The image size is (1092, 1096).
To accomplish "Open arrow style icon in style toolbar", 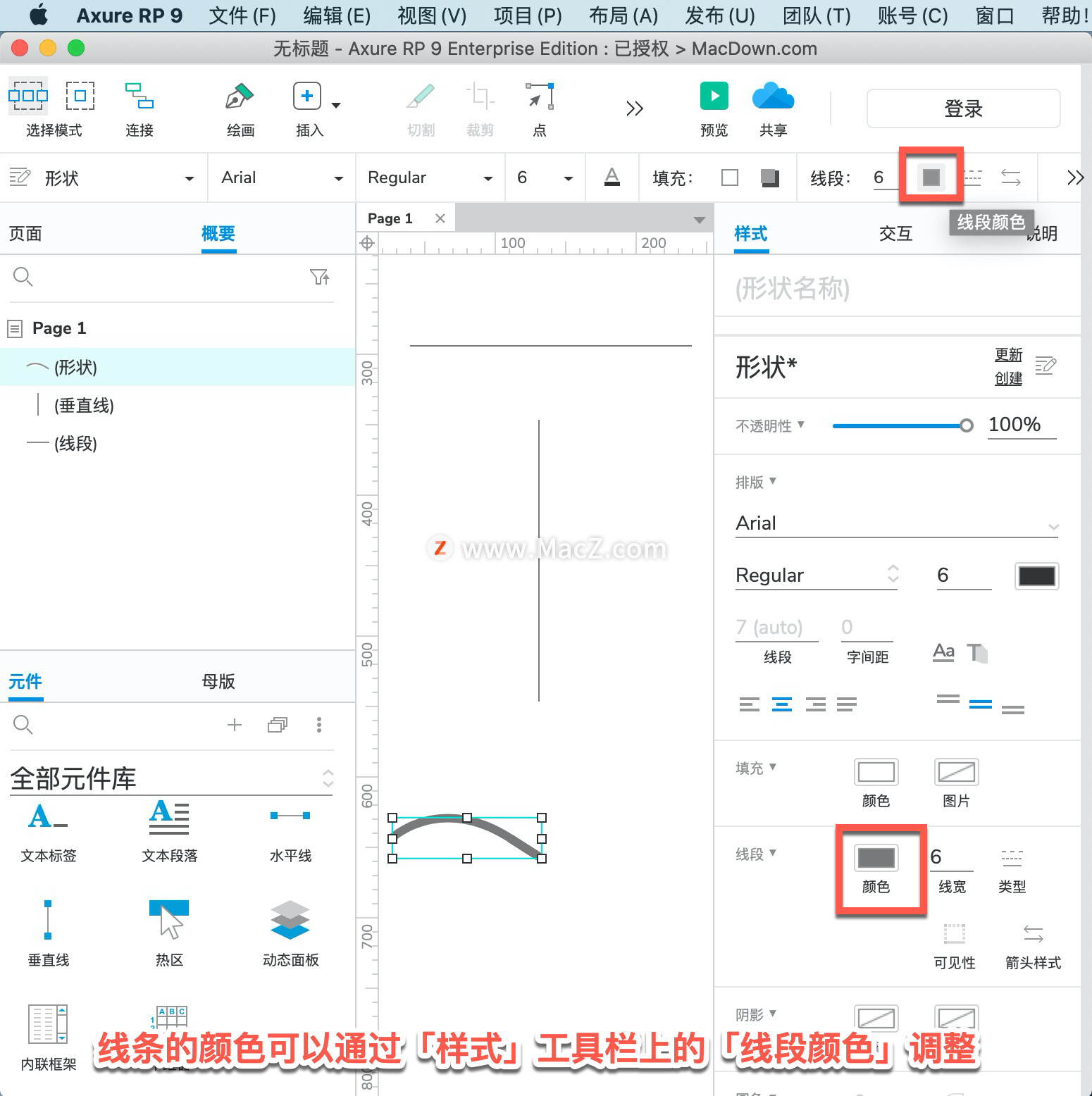I will (x=1011, y=177).
